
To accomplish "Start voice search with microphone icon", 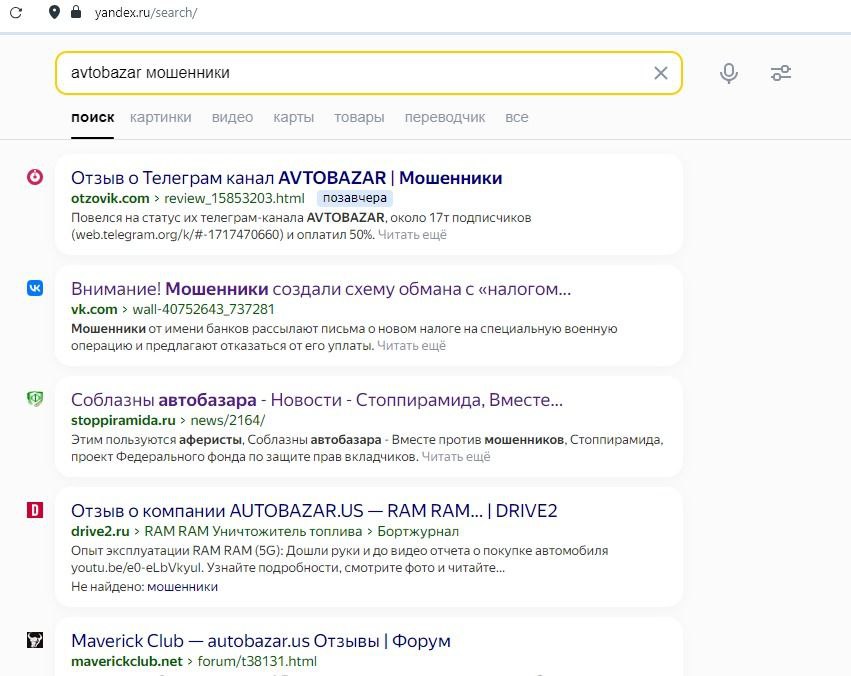I will 728,73.
